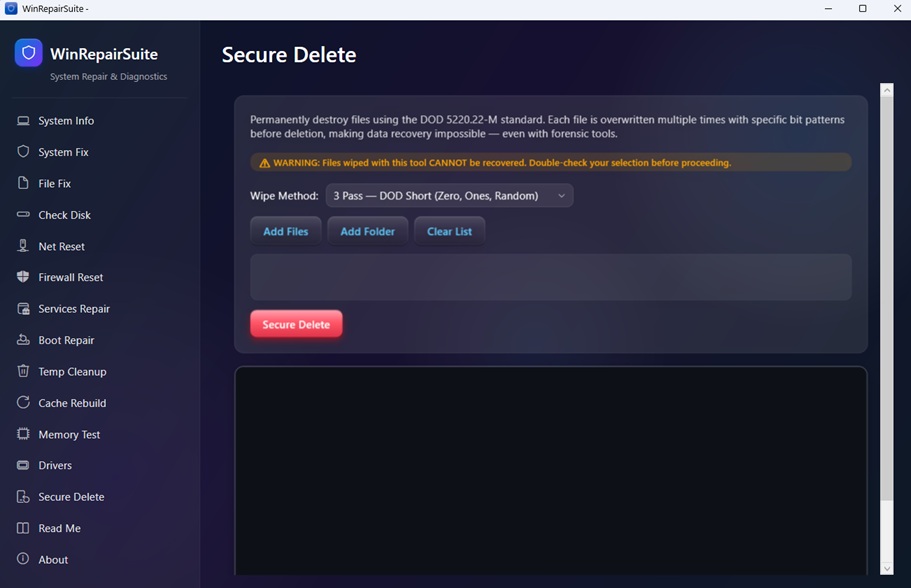Click the WinRepairSuite shield logo

click(27, 53)
